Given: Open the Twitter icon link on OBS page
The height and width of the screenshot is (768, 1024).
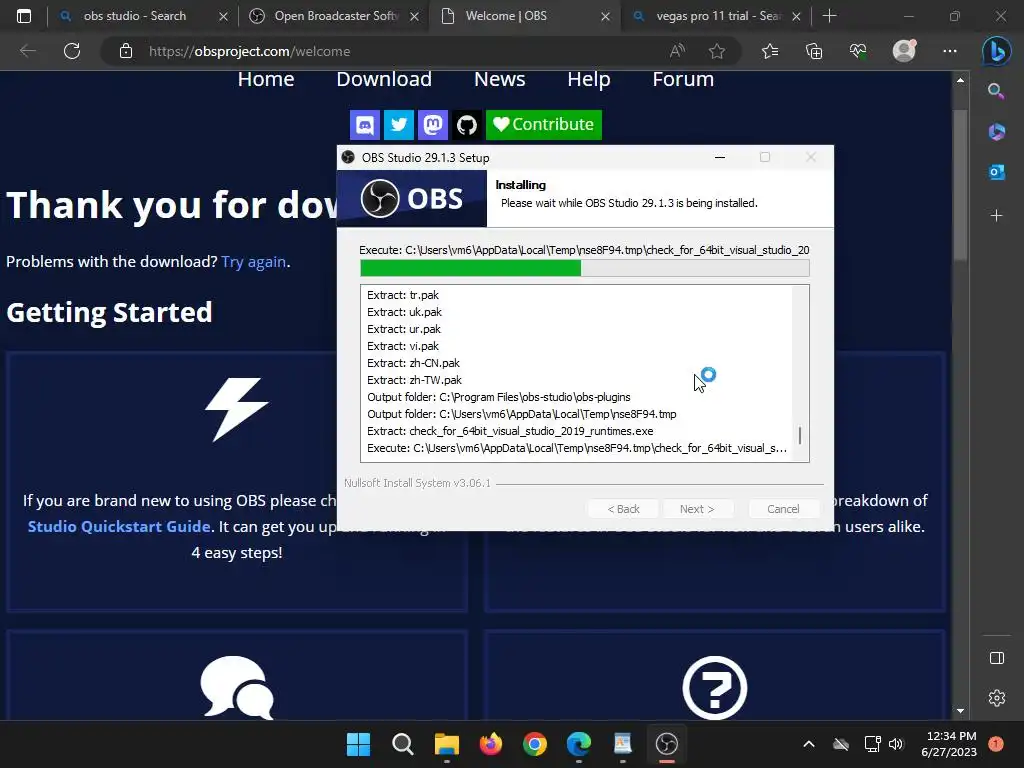Looking at the screenshot, I should 398,124.
